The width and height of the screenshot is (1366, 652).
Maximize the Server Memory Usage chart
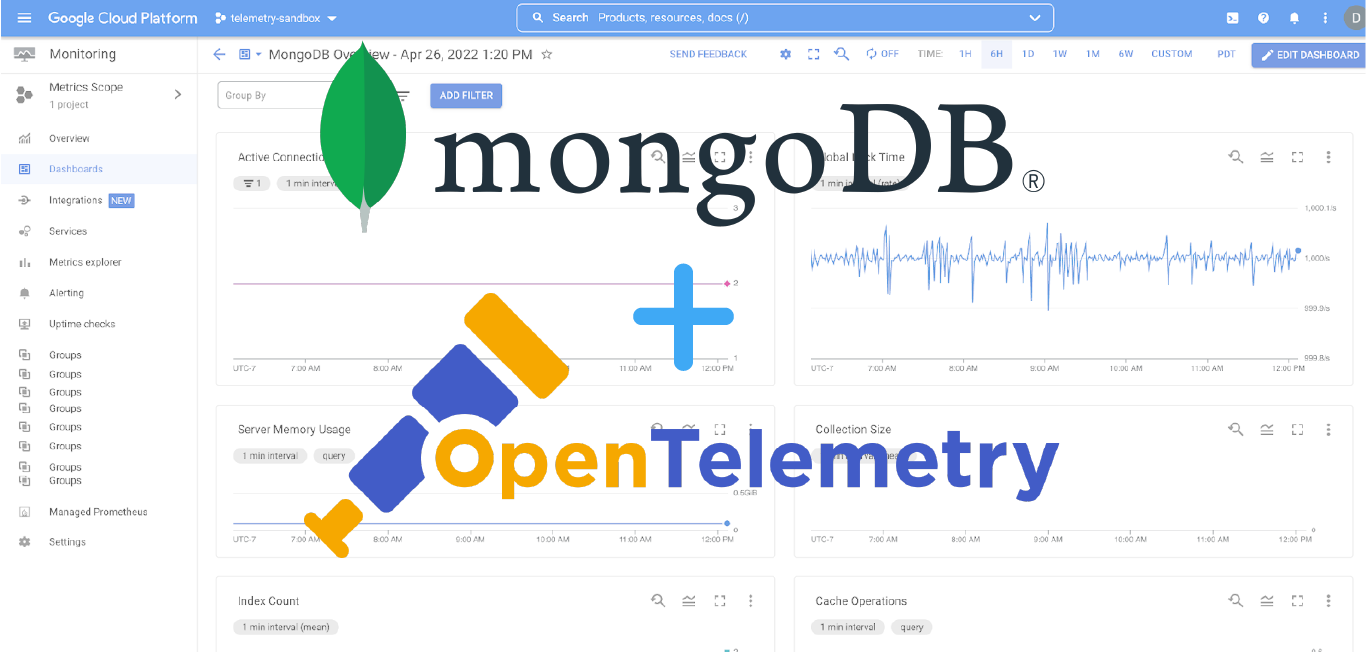pyautogui.click(x=719, y=429)
